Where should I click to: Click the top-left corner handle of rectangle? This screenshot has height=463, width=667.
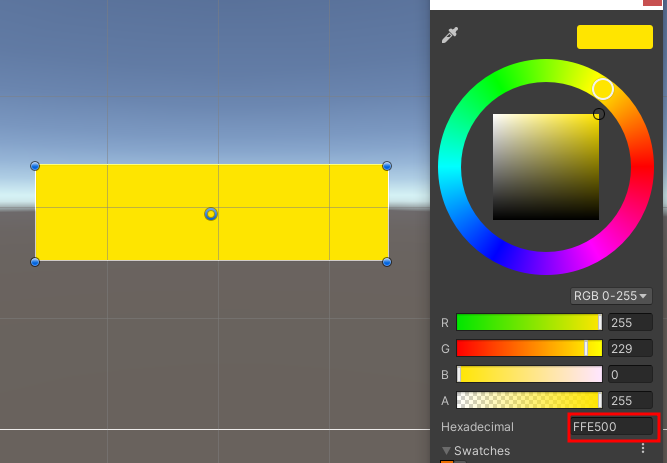[x=35, y=166]
